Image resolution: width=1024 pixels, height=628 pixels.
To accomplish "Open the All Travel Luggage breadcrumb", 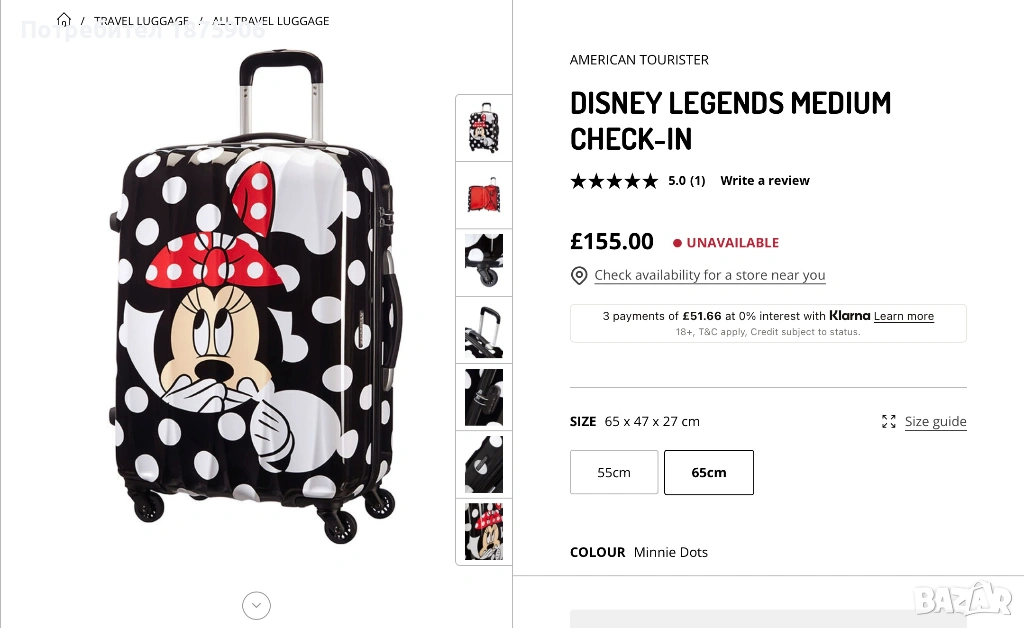I will click(271, 20).
